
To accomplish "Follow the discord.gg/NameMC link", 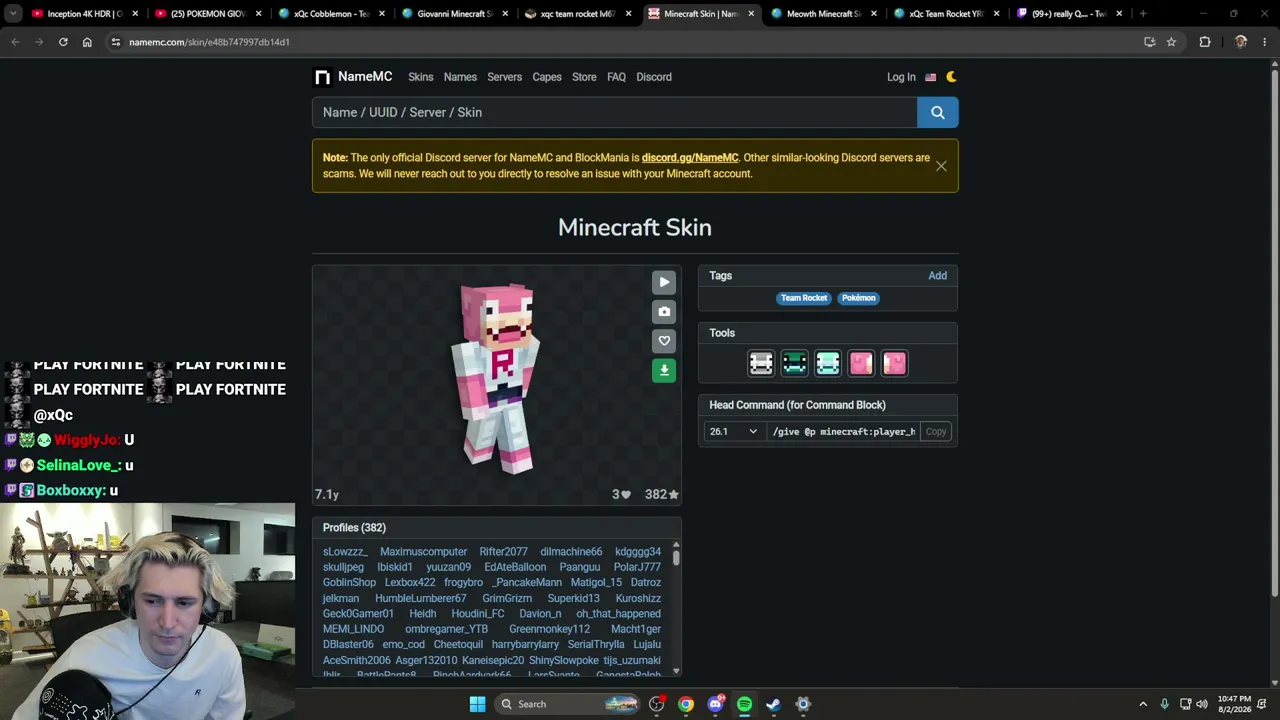I will coord(690,158).
